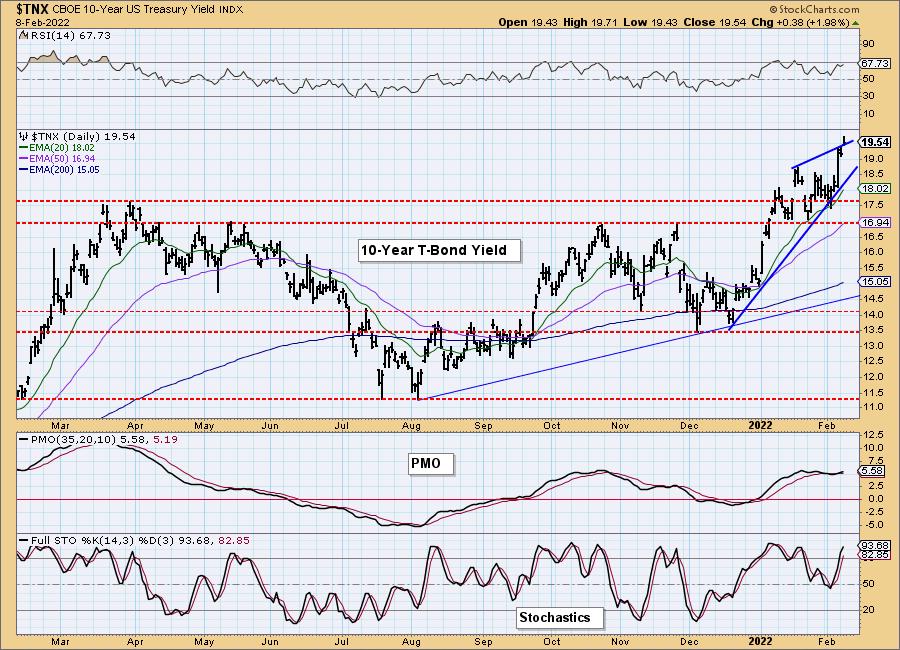Image resolution: width=900 pixels, height=650 pixels.
Task: Click the 67.73 RSI value tag on the right axis
Action: (x=875, y=63)
